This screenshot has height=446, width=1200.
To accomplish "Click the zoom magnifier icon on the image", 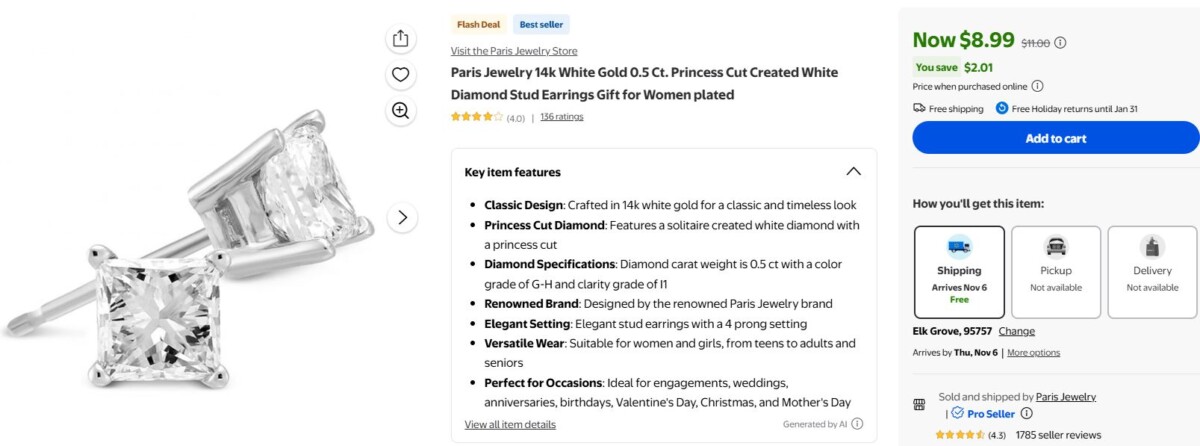I will point(401,111).
